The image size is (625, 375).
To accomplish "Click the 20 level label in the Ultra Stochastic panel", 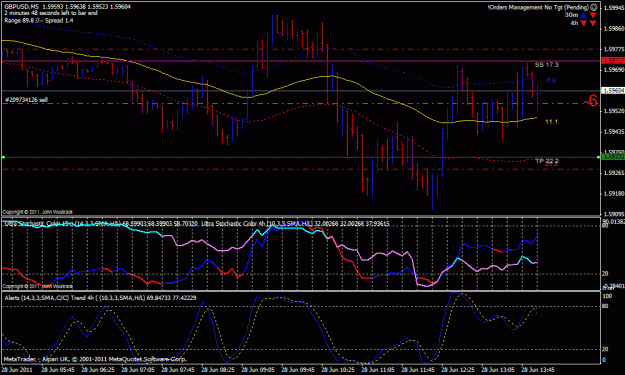I will tap(605, 274).
